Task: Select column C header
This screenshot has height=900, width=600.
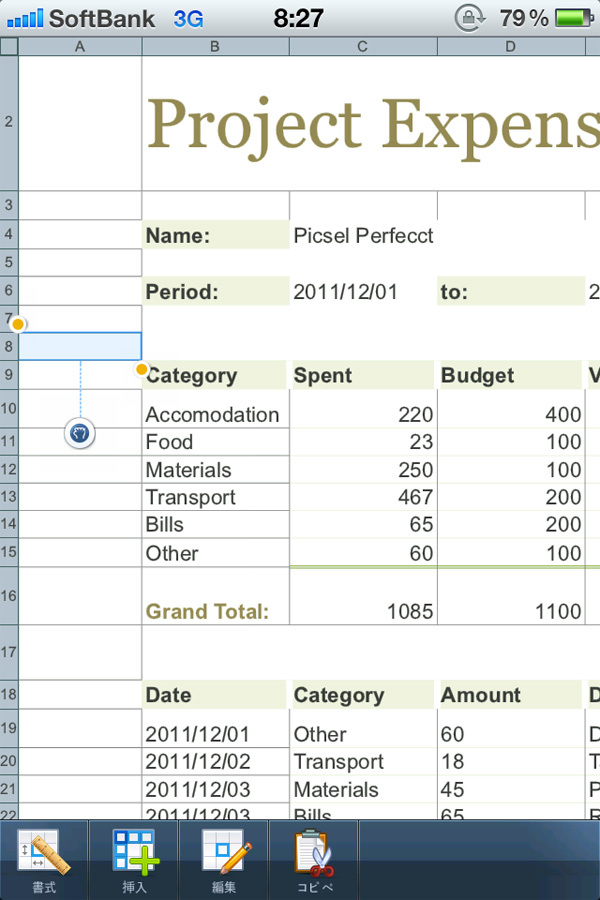Action: pyautogui.click(x=363, y=47)
